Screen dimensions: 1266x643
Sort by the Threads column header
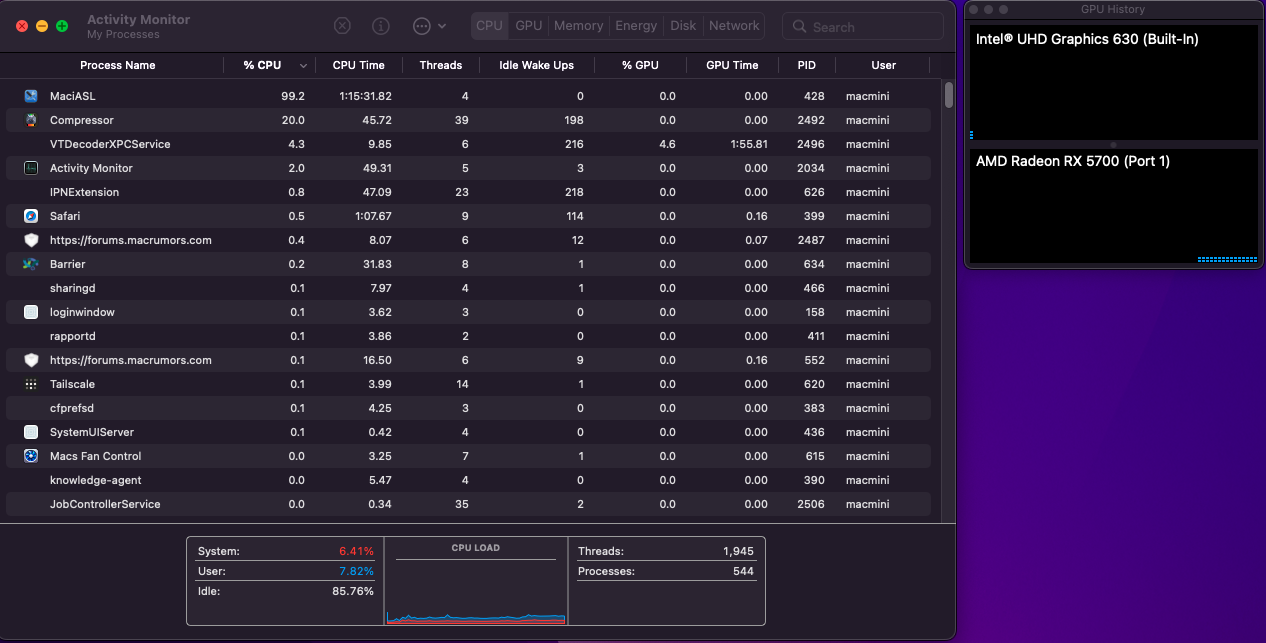[441, 65]
